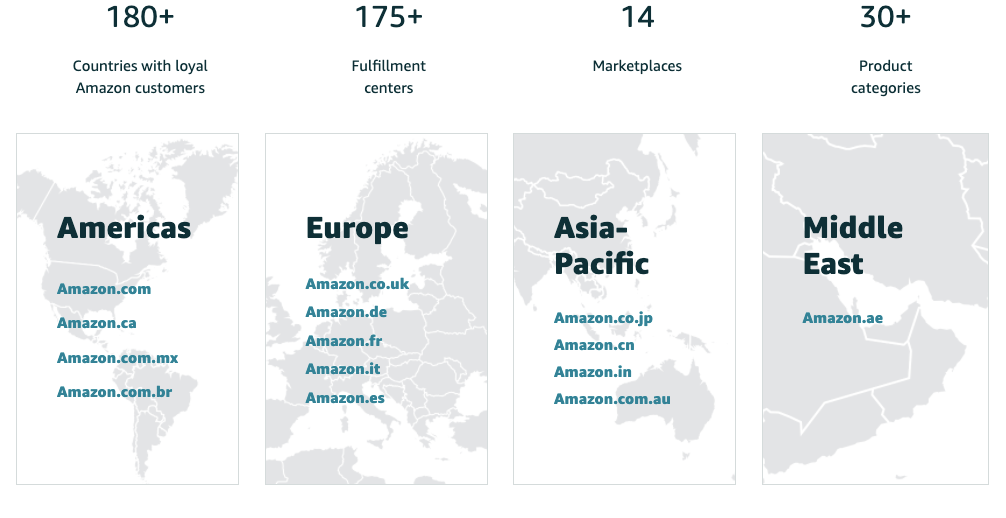1006x518 pixels.
Task: Select the Middle East heading
Action: click(853, 246)
